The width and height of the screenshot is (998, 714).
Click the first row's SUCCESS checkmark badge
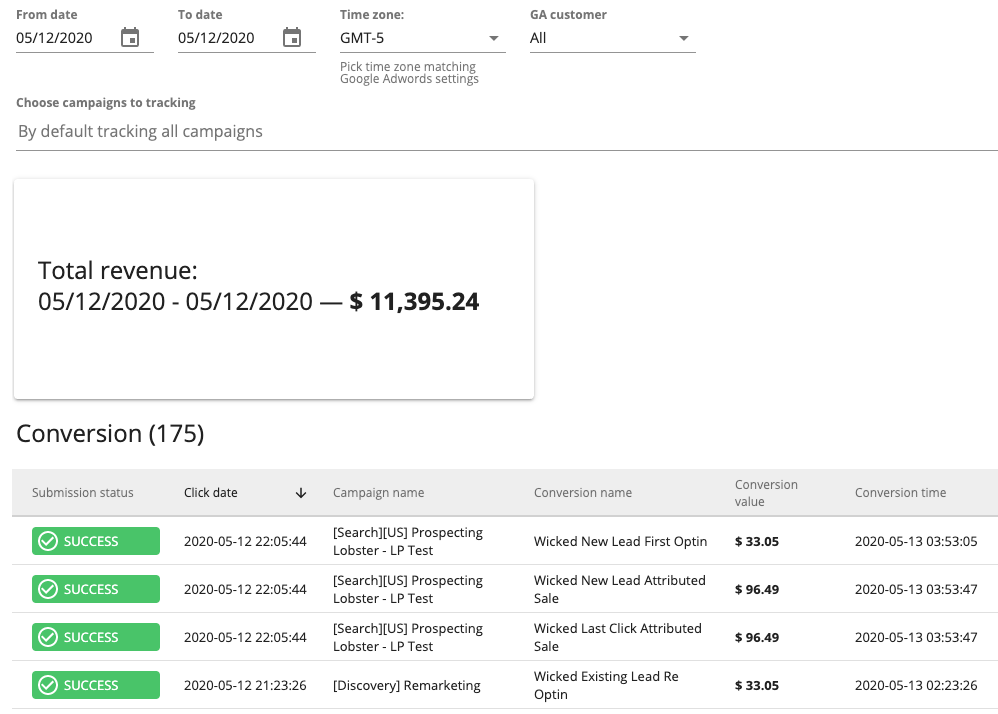tap(96, 541)
